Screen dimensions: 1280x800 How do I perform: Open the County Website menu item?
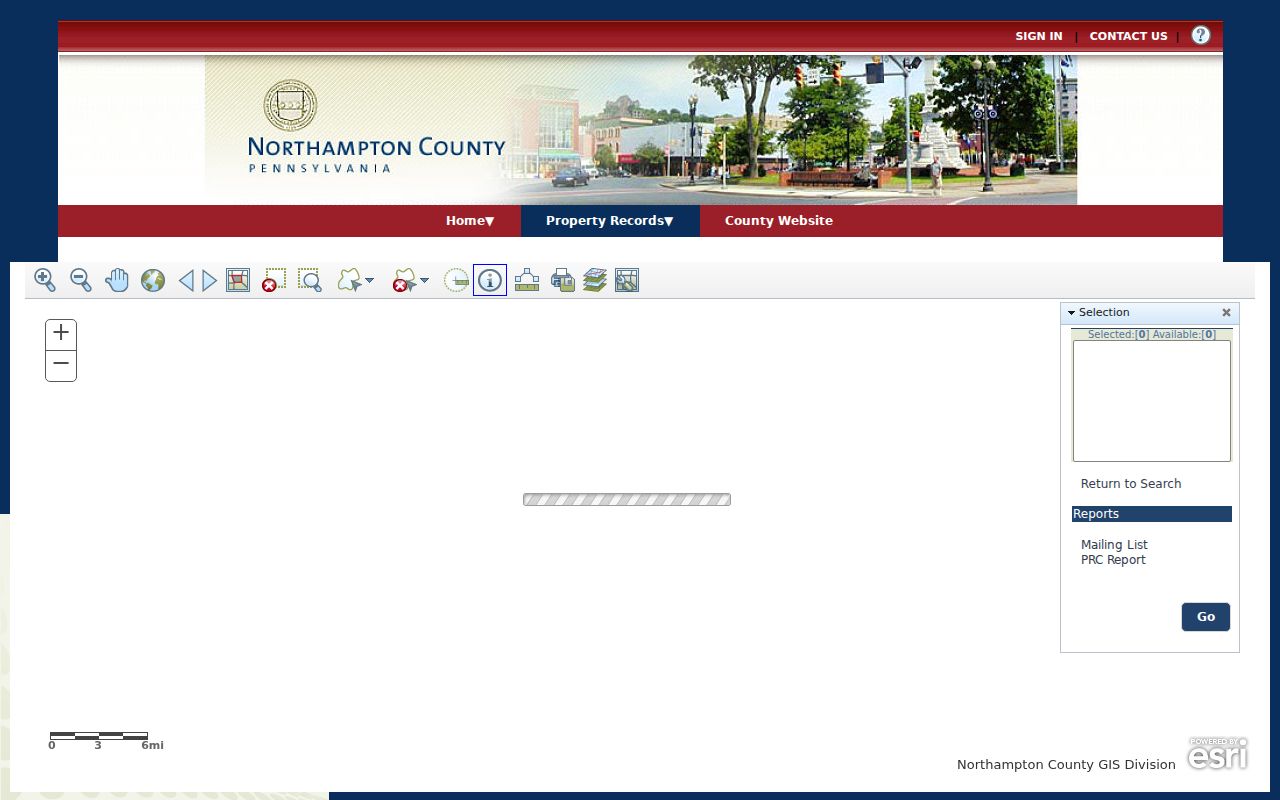tap(779, 221)
